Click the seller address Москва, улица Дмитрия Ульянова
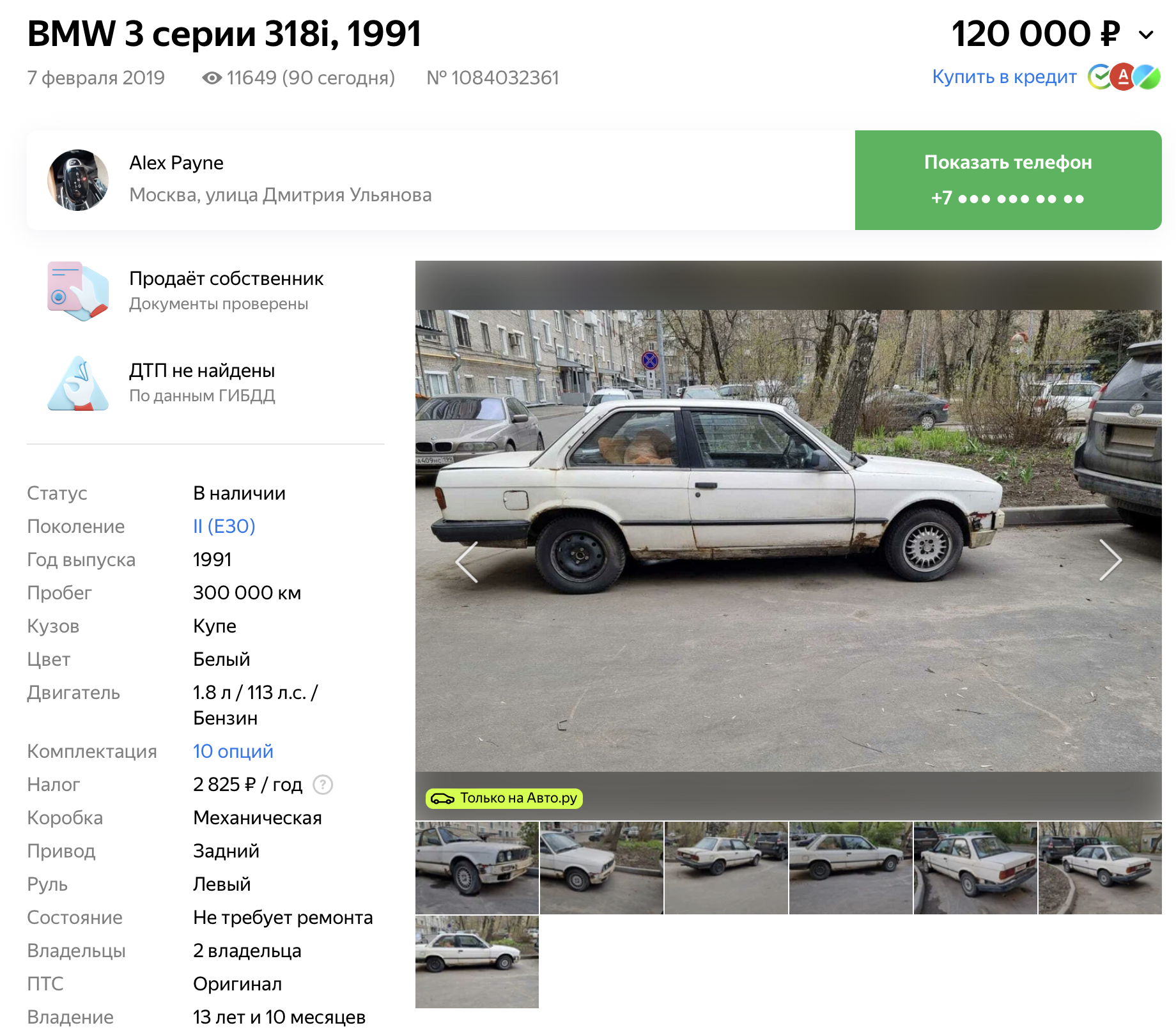The height and width of the screenshot is (1030, 1176). (x=281, y=195)
